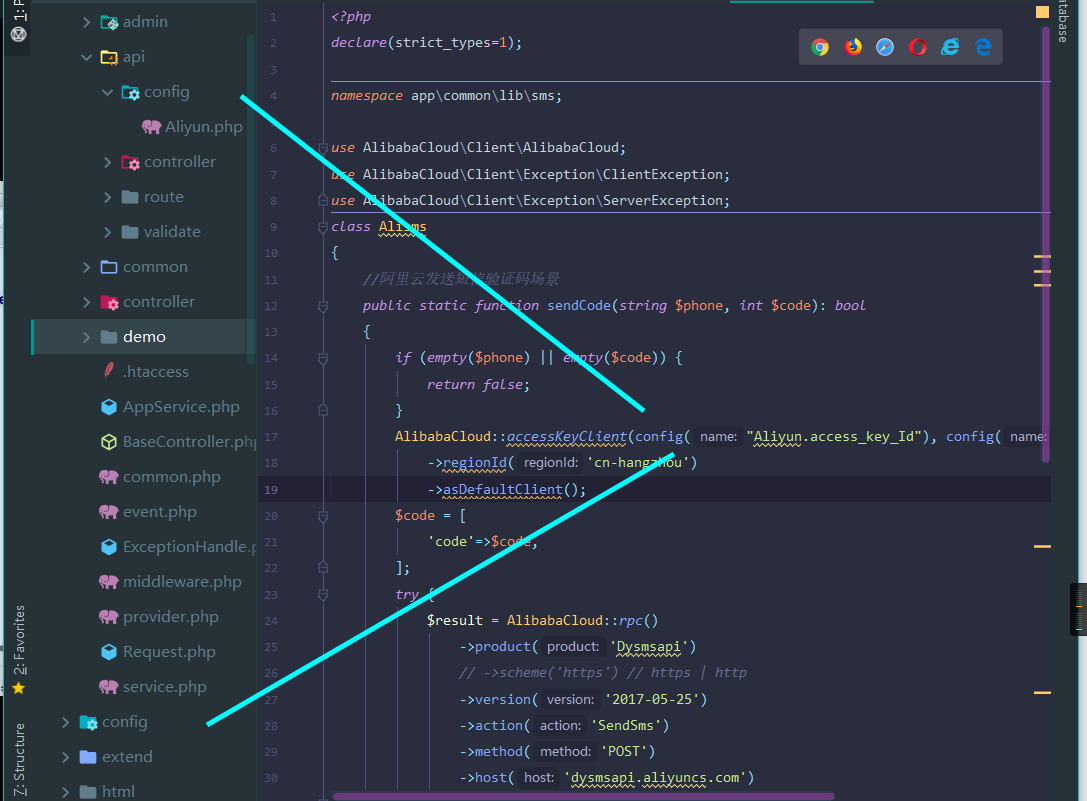Collapse the config folder under api
This screenshot has width=1087, height=801.
107,92
